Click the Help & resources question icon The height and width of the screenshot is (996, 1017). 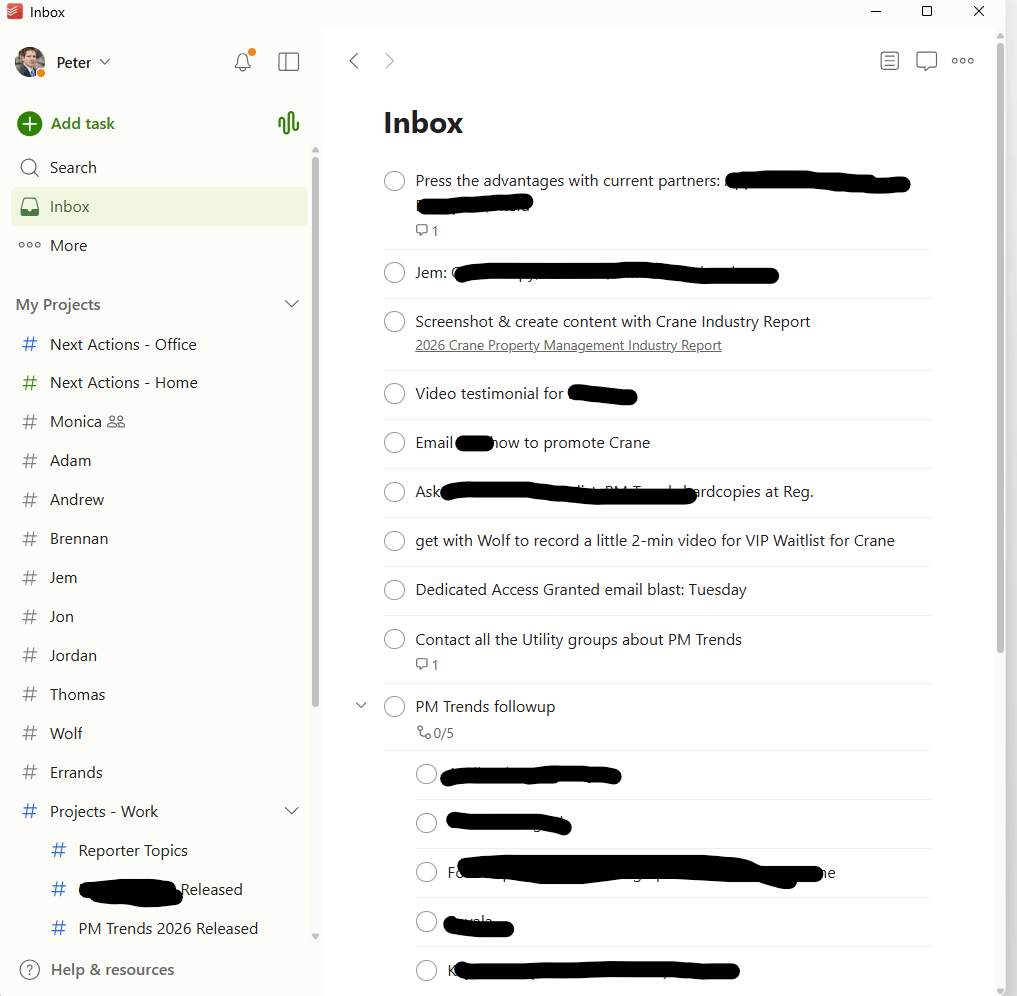[x=30, y=969]
